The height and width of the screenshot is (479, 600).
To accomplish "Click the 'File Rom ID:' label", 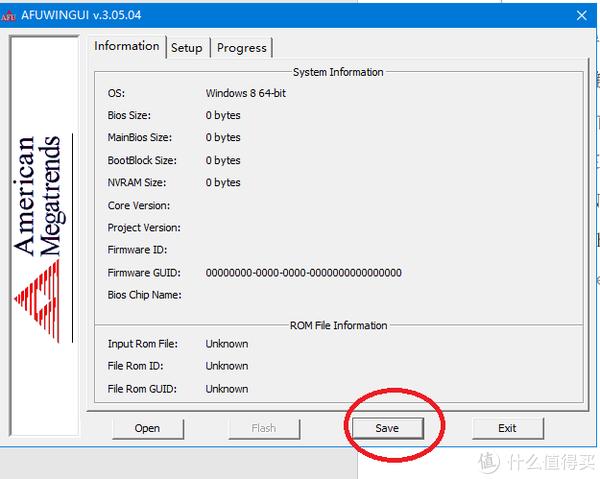I will tap(135, 366).
